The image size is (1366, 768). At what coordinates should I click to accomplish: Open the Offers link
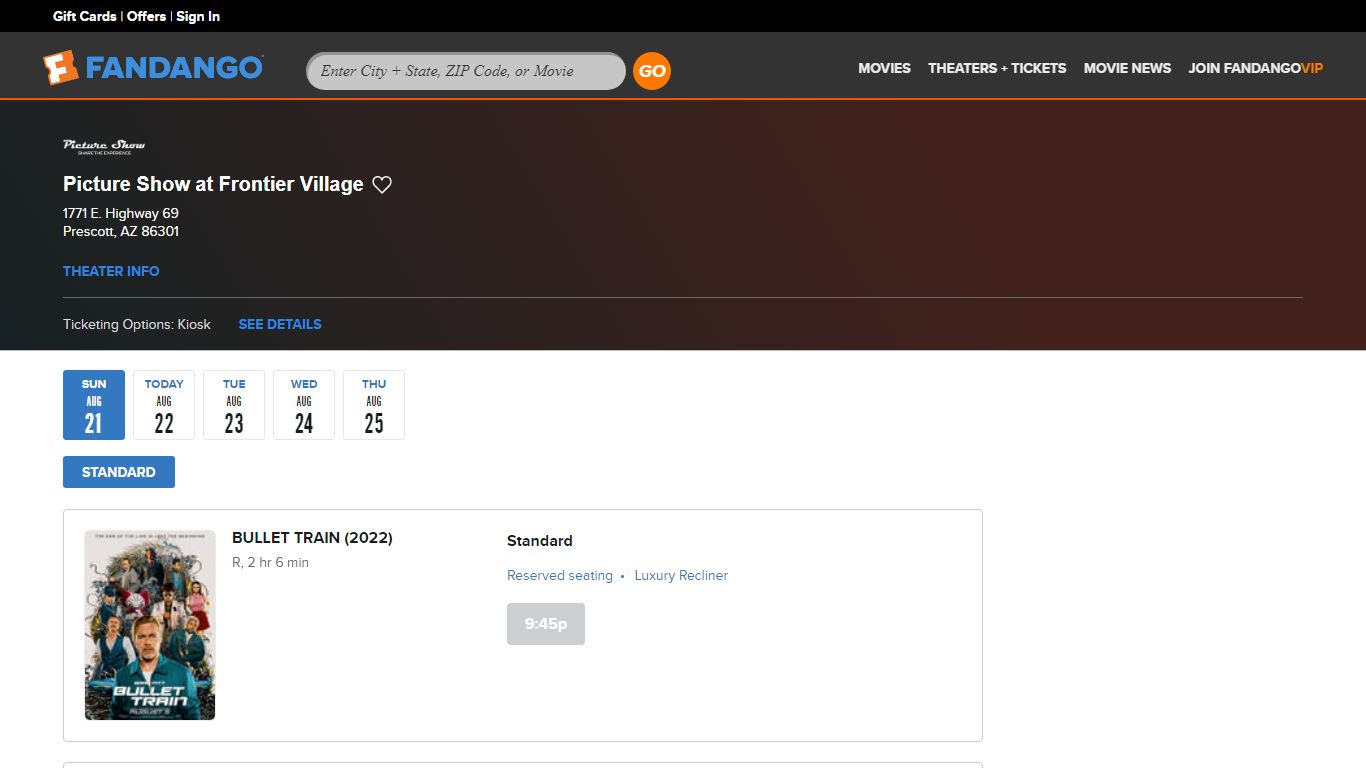coord(146,16)
